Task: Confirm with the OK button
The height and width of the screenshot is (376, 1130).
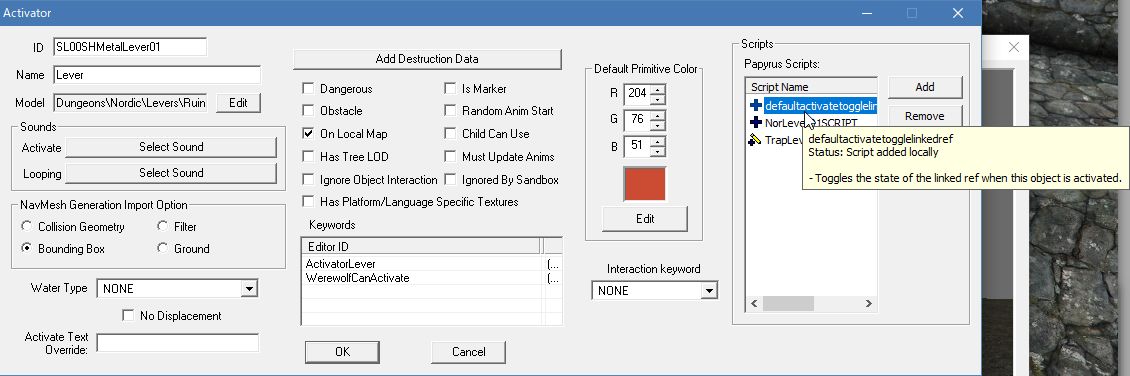Action: click(342, 352)
